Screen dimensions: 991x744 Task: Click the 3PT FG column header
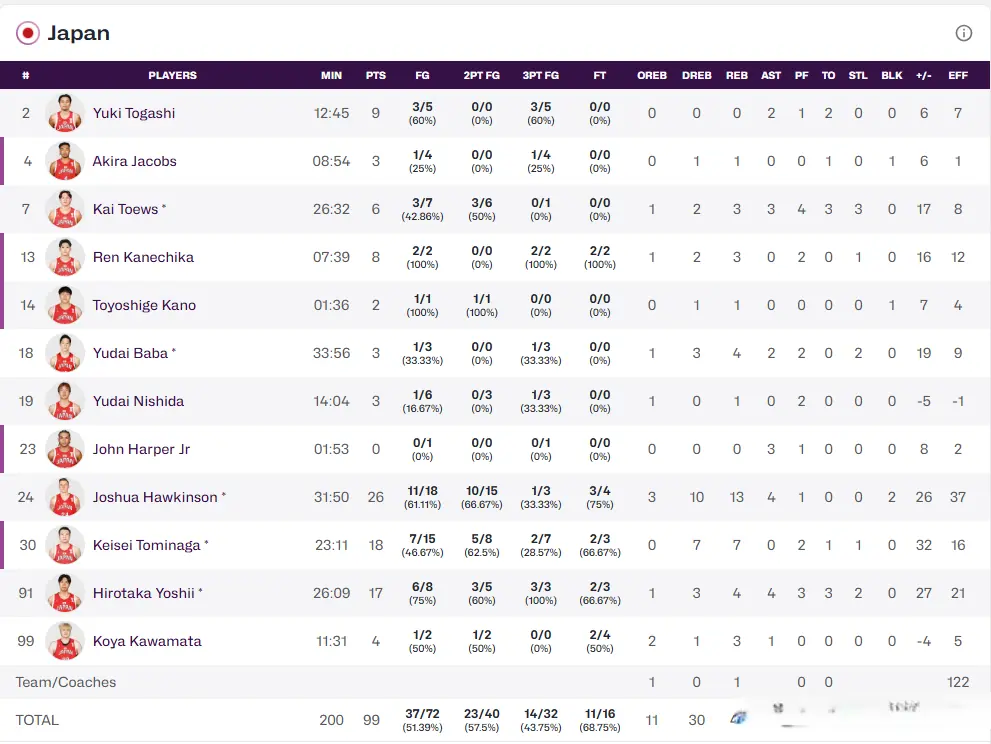(x=540, y=75)
